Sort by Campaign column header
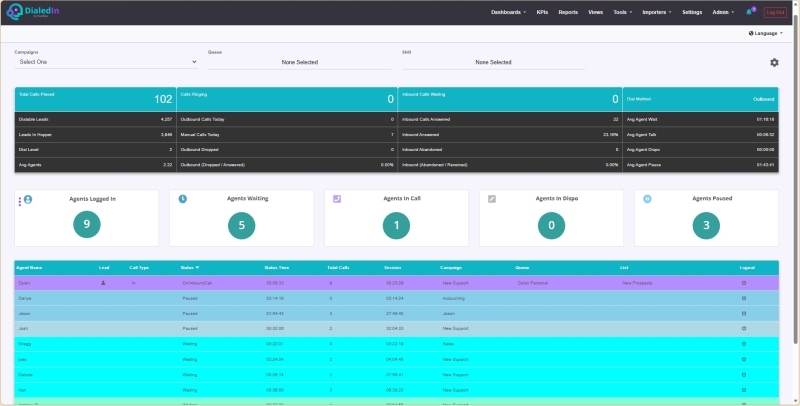This screenshot has height=406, width=800. click(451, 268)
